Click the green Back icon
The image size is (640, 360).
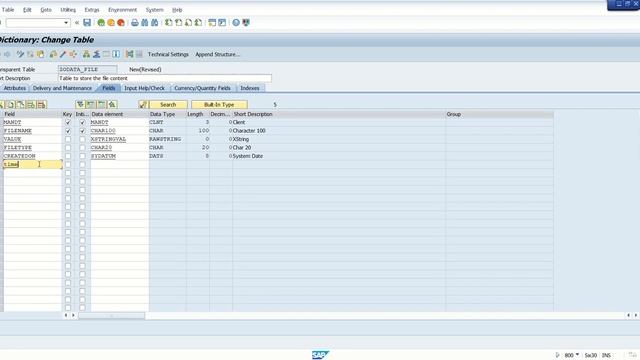click(x=101, y=23)
